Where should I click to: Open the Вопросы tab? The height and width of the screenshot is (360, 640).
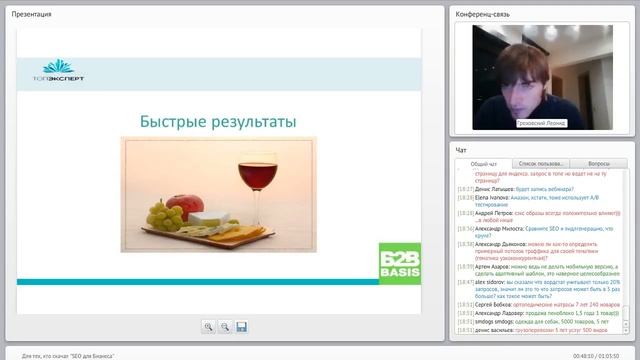[599, 164]
